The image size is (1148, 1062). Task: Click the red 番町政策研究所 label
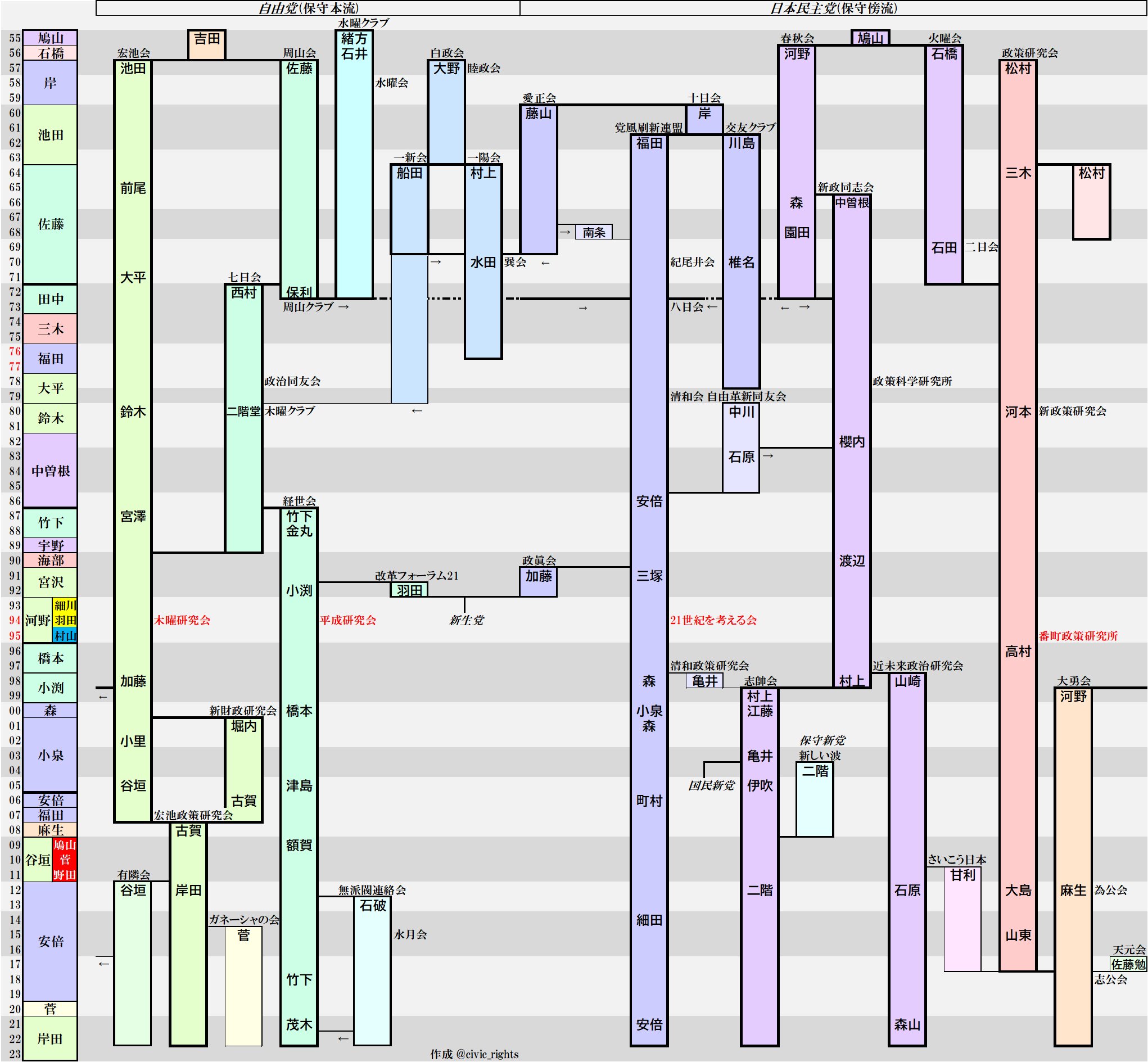click(1078, 636)
